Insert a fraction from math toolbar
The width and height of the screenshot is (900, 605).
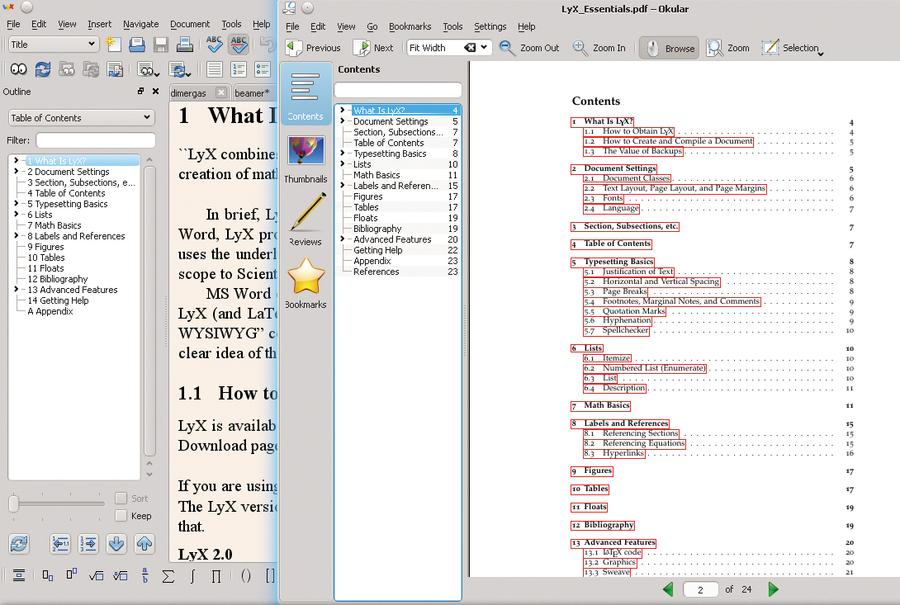pyautogui.click(x=144, y=575)
